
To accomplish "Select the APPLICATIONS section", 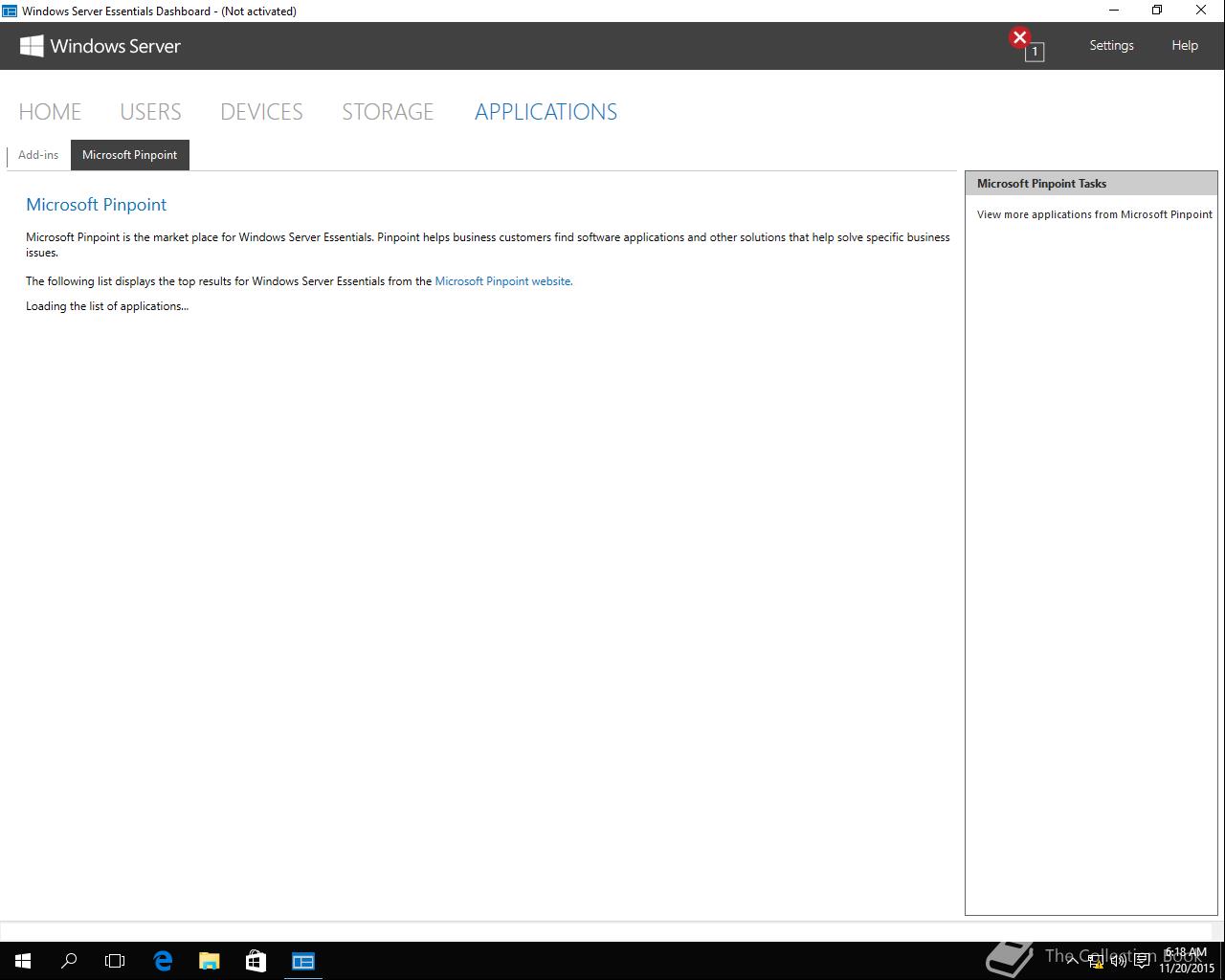I will (546, 112).
